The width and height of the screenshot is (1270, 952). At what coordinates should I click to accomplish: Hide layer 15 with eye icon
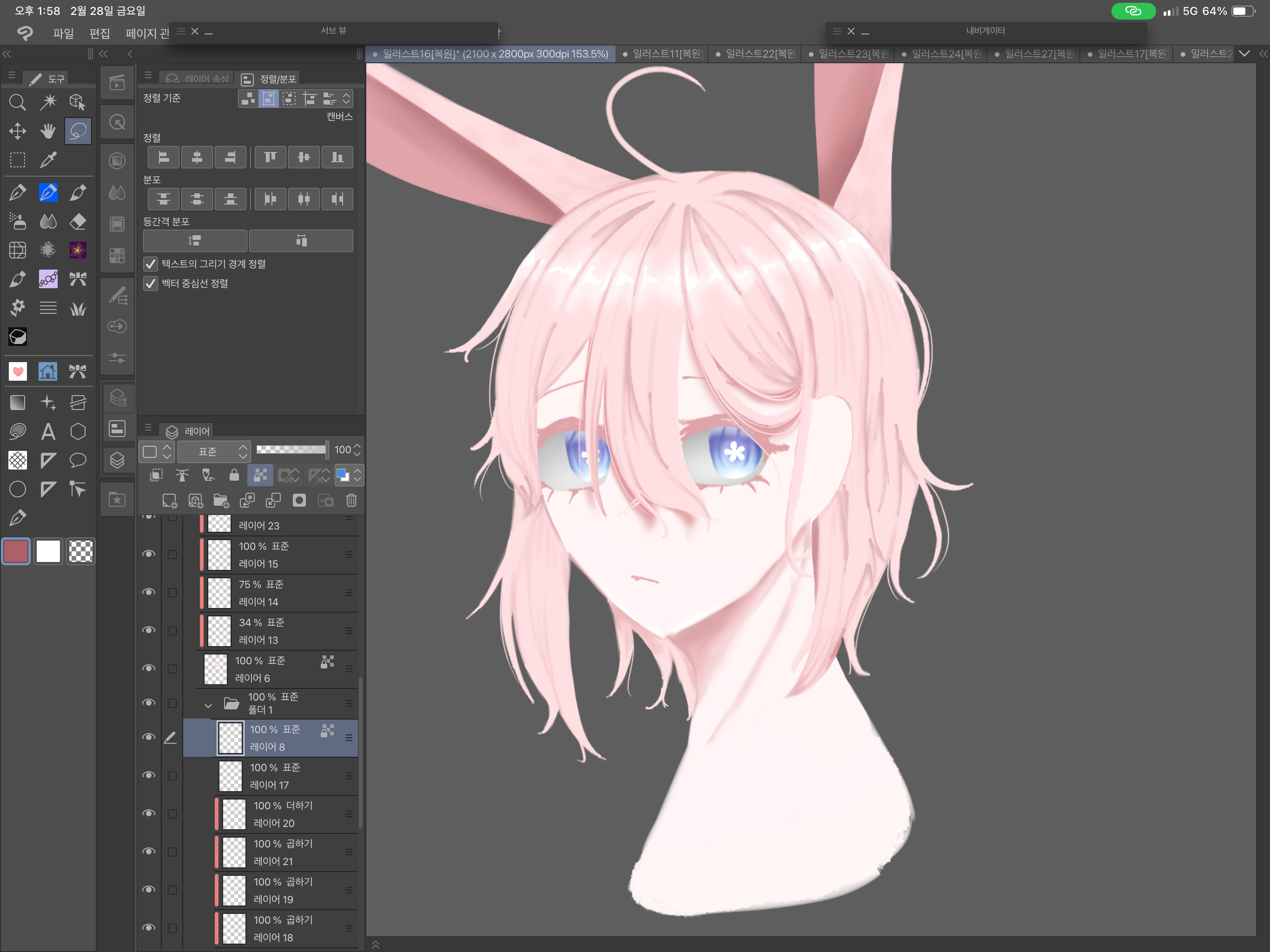pos(149,554)
